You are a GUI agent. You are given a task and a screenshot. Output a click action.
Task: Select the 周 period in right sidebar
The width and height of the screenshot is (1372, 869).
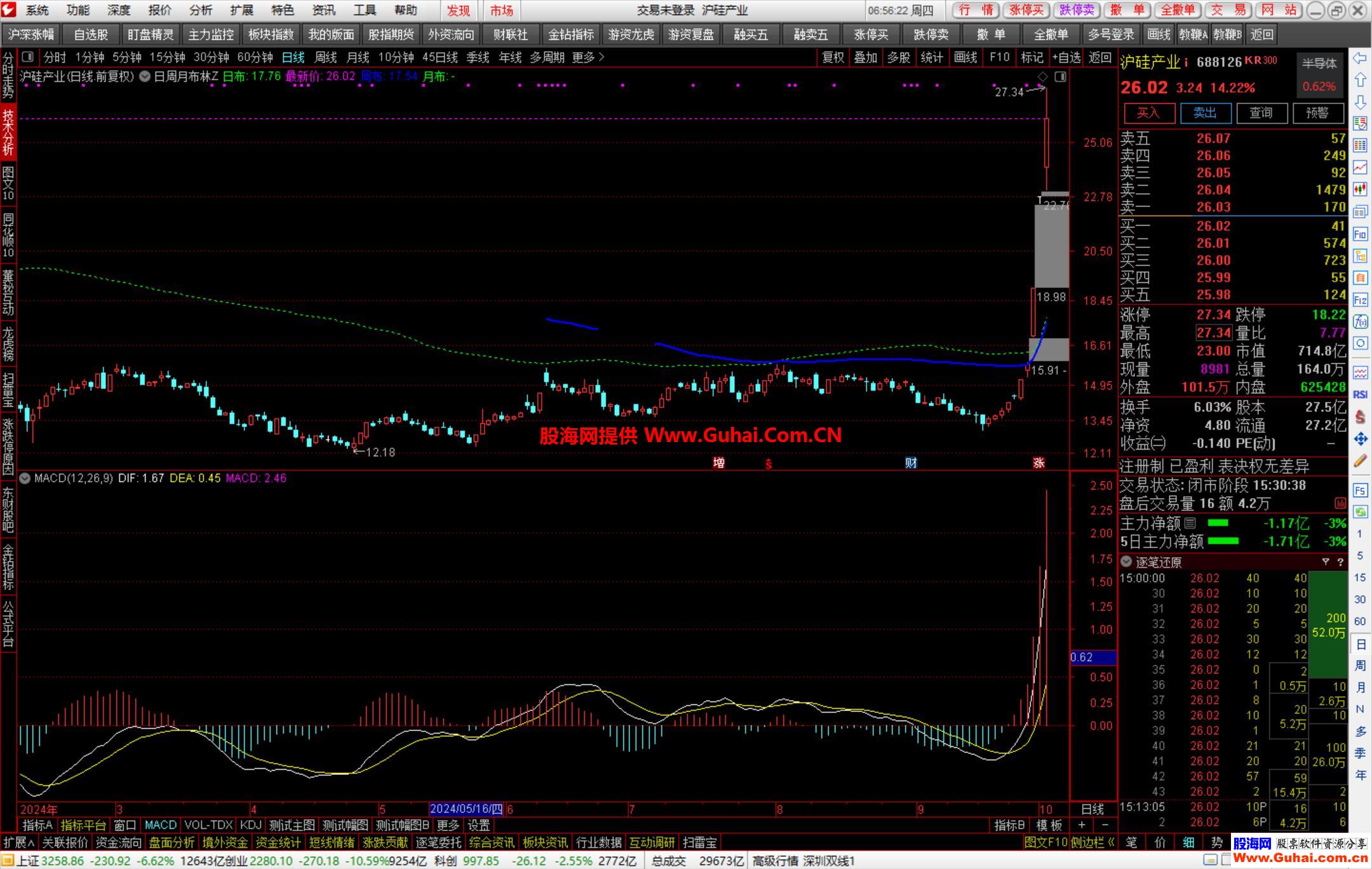1360,666
